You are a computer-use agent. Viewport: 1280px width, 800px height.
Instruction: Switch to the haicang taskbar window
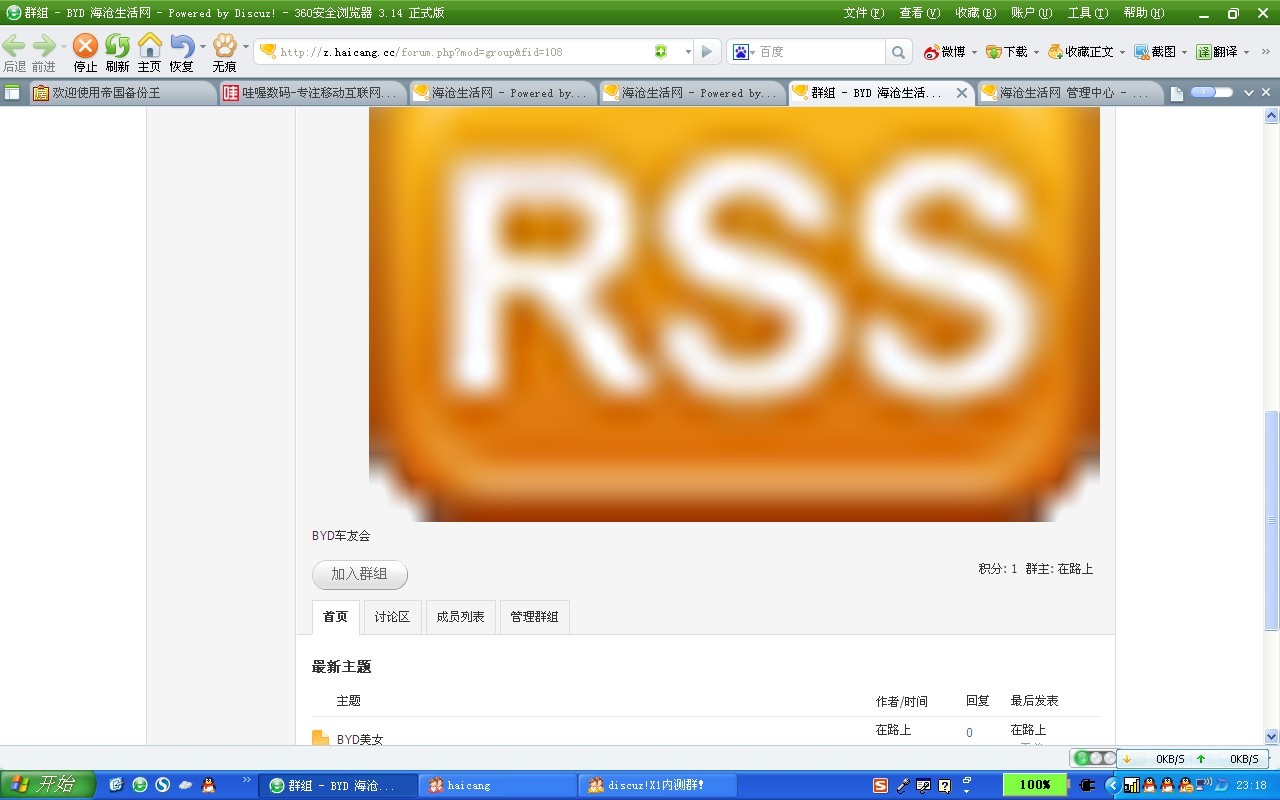(498, 785)
